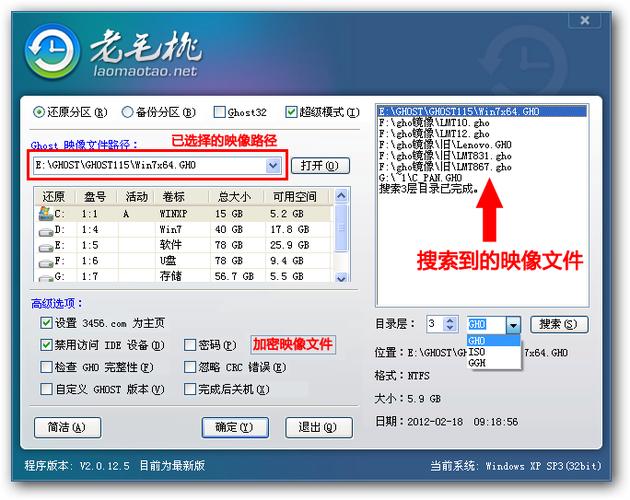The height and width of the screenshot is (500, 630).
Task: Select the 还原分区 restore partition radio button
Action: (x=40, y=112)
